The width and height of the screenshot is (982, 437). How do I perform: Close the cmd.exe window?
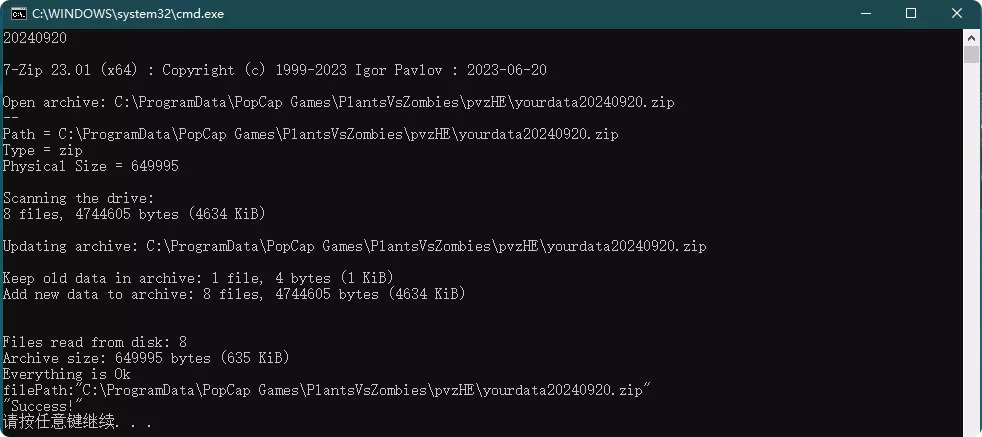(957, 13)
